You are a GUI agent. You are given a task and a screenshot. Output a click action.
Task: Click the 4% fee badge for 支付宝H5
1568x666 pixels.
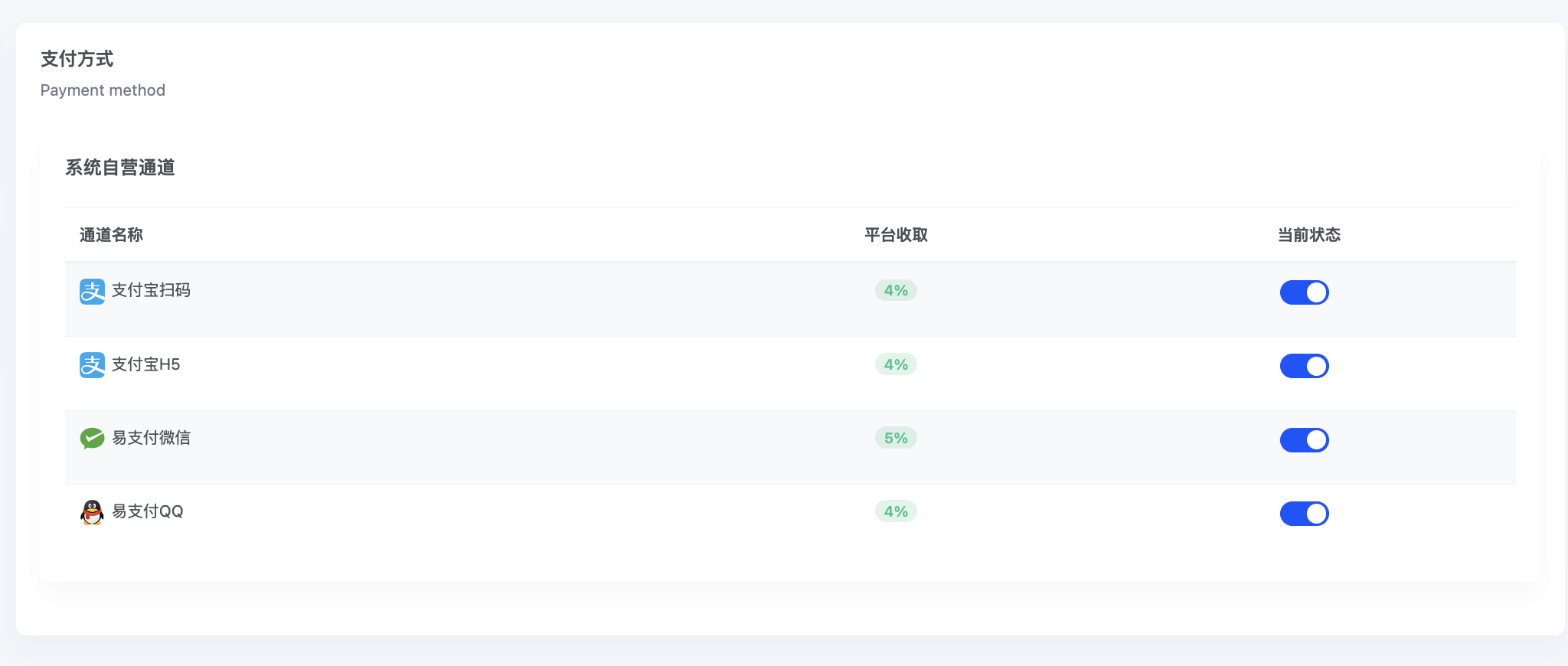896,364
